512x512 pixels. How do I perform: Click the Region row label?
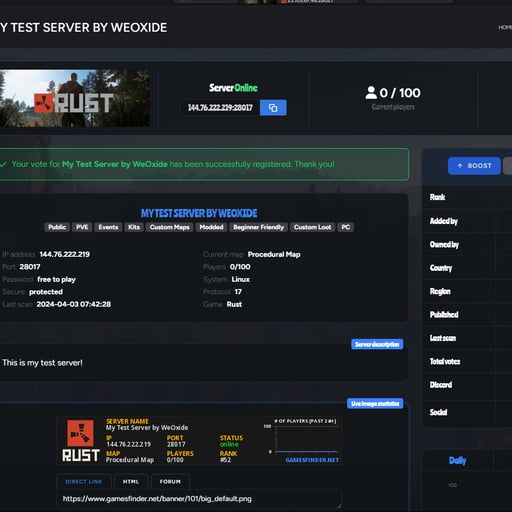(x=440, y=291)
